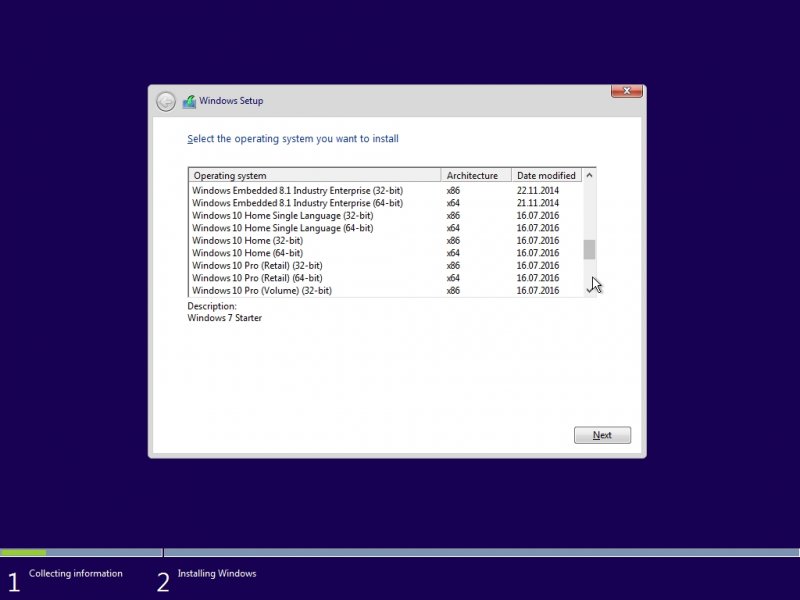Select Windows 10 Home (32-bit) row
Image resolution: width=800 pixels, height=600 pixels.
pos(386,240)
